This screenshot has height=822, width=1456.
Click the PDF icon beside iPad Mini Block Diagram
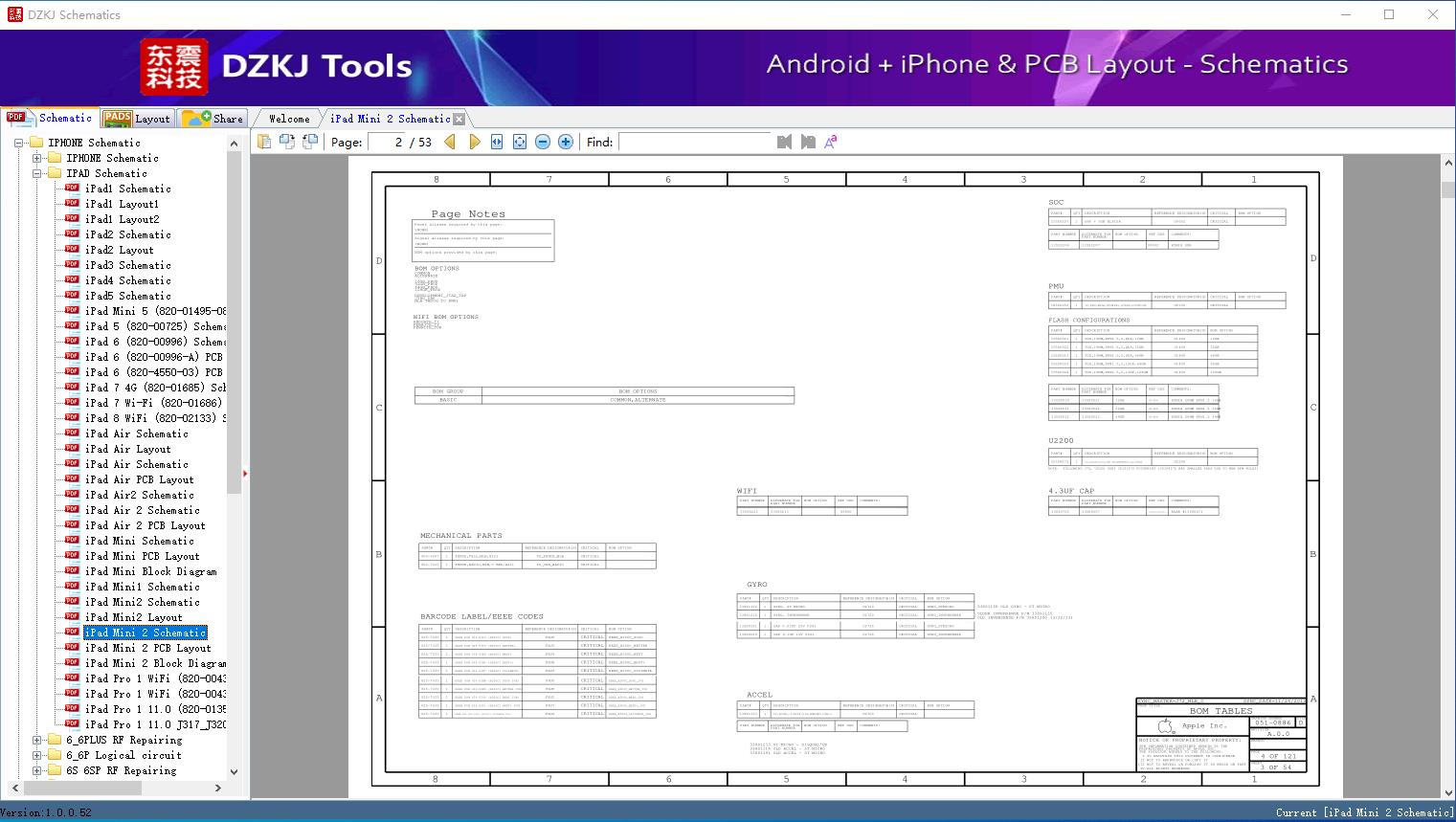(x=73, y=571)
